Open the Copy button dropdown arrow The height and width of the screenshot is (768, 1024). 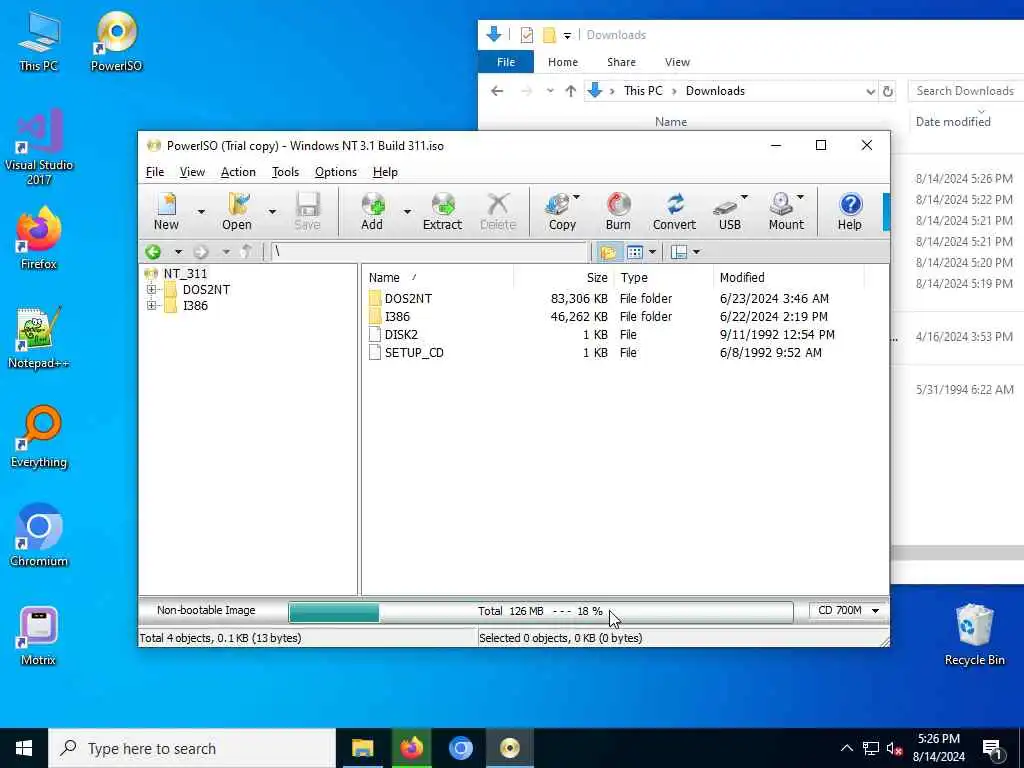[x=577, y=197]
